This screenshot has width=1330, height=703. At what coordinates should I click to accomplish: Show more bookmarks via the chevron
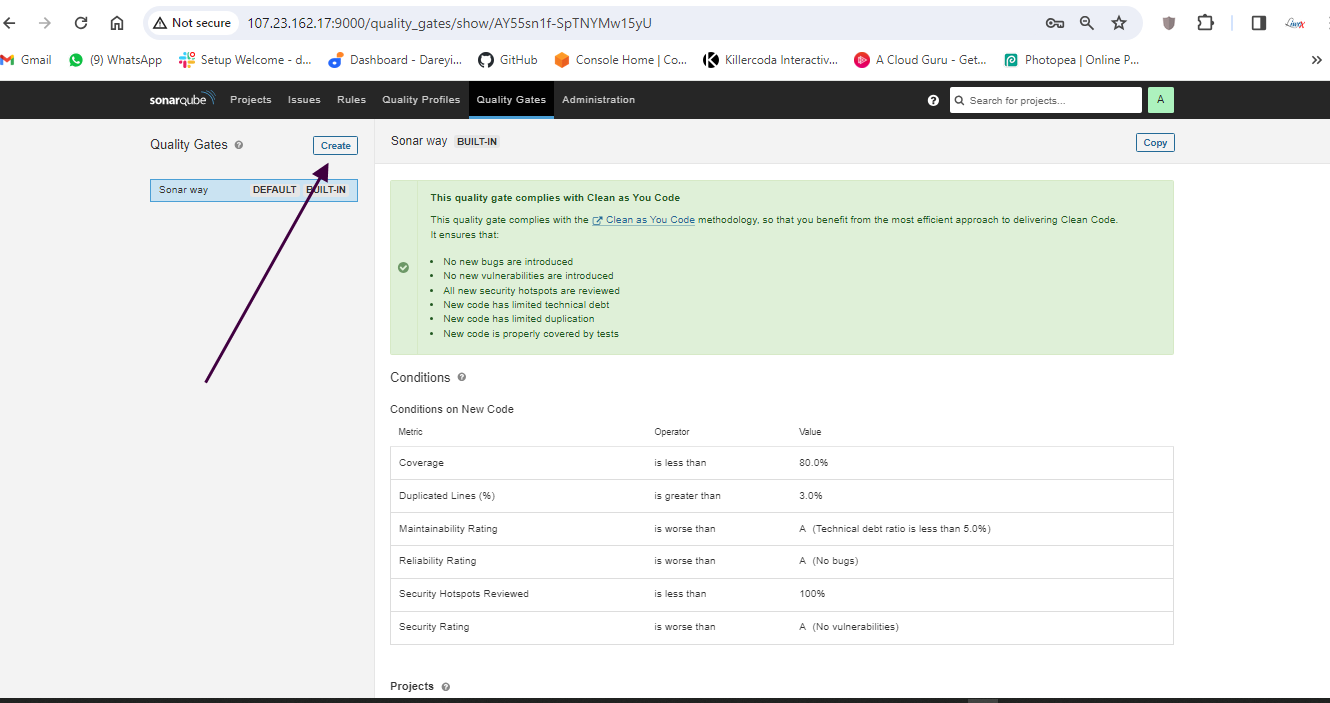(1316, 60)
